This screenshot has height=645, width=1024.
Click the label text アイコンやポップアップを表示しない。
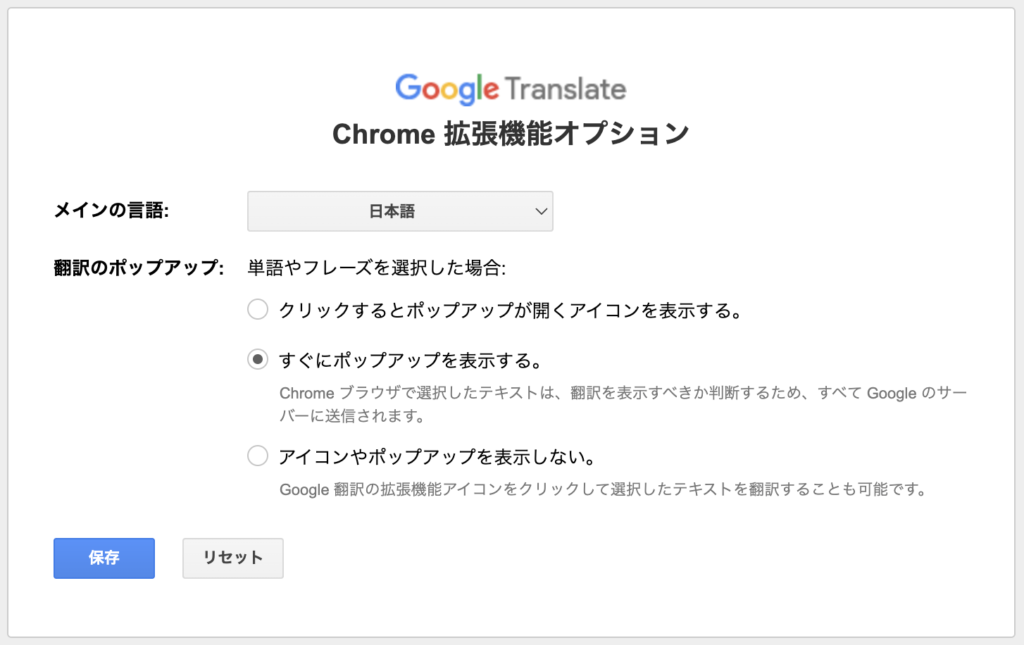point(438,457)
